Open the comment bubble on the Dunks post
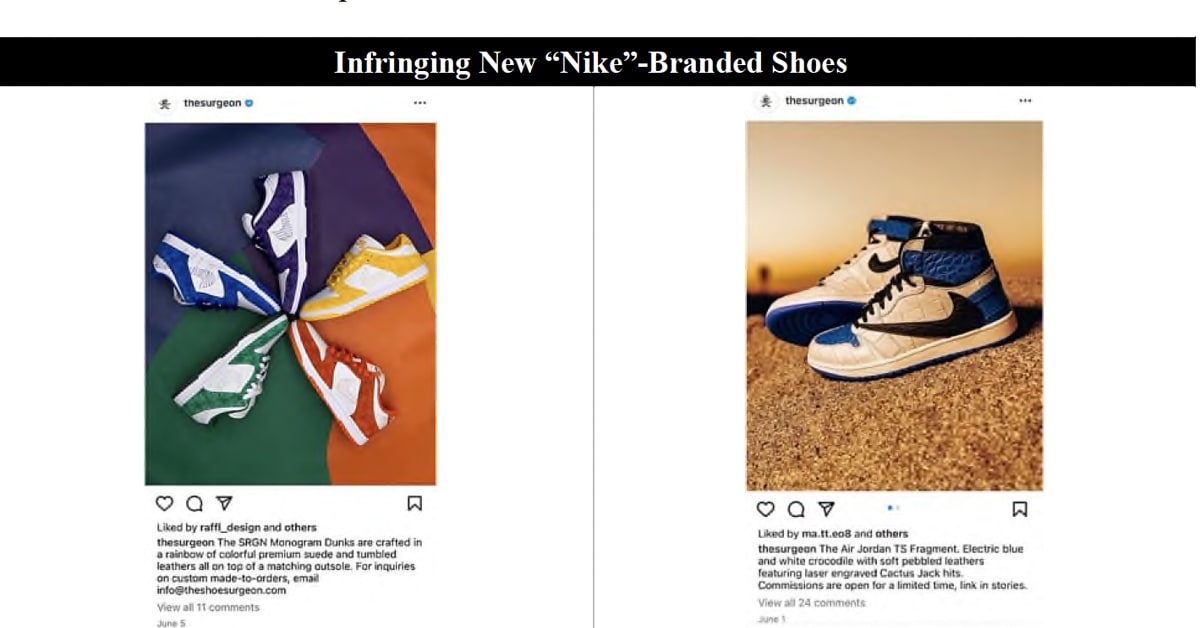The height and width of the screenshot is (628, 1200). pyautogui.click(x=194, y=504)
